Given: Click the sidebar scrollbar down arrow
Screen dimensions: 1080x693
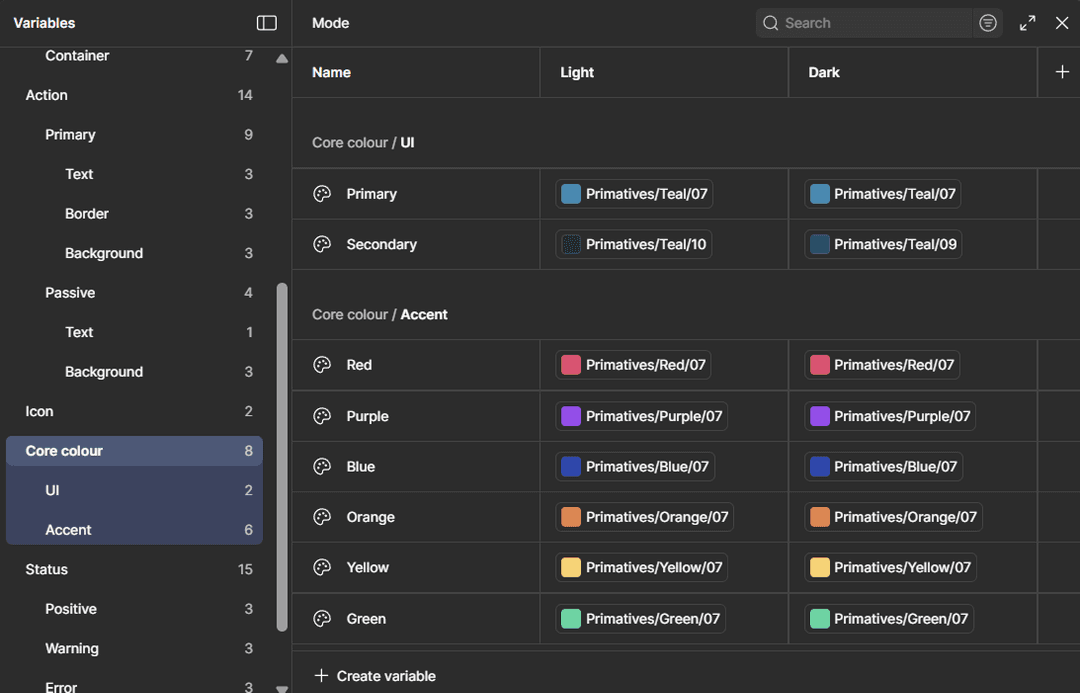Looking at the screenshot, I should tap(280, 686).
